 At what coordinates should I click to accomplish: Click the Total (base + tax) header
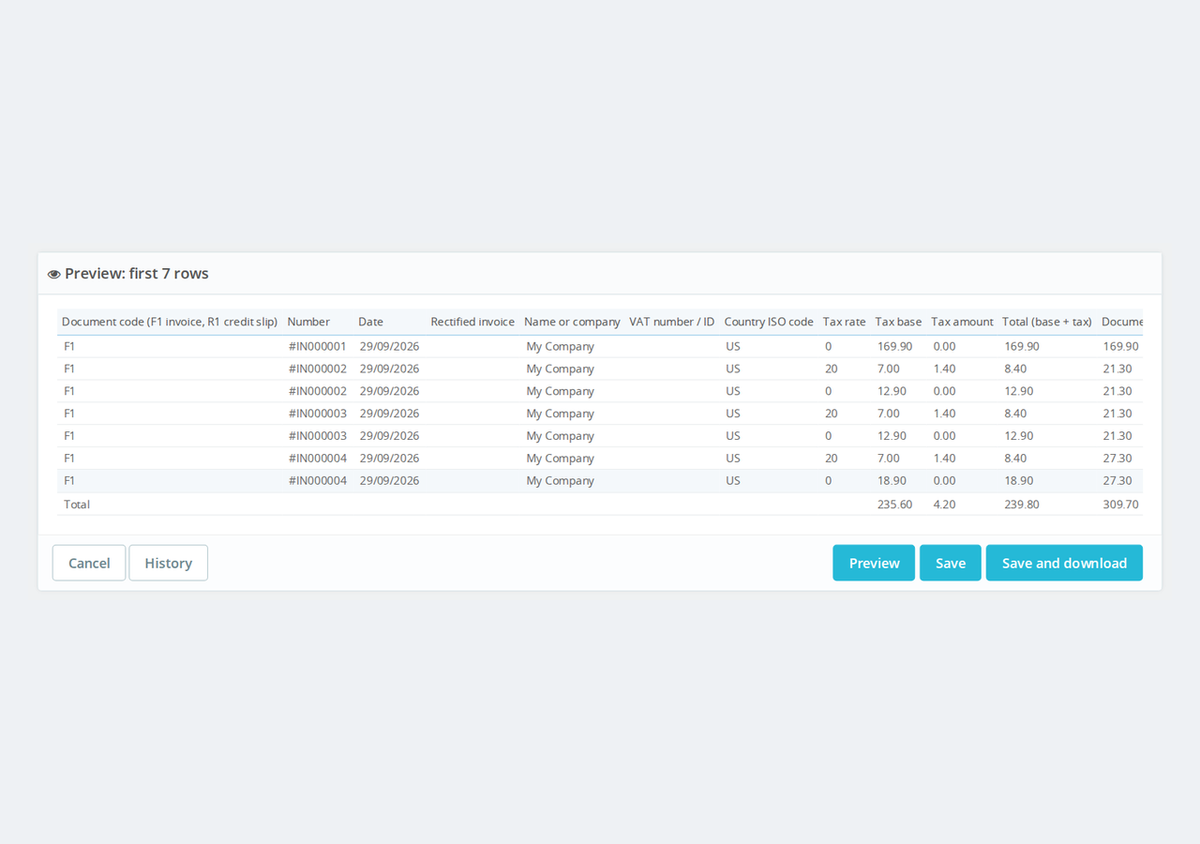(x=1047, y=322)
